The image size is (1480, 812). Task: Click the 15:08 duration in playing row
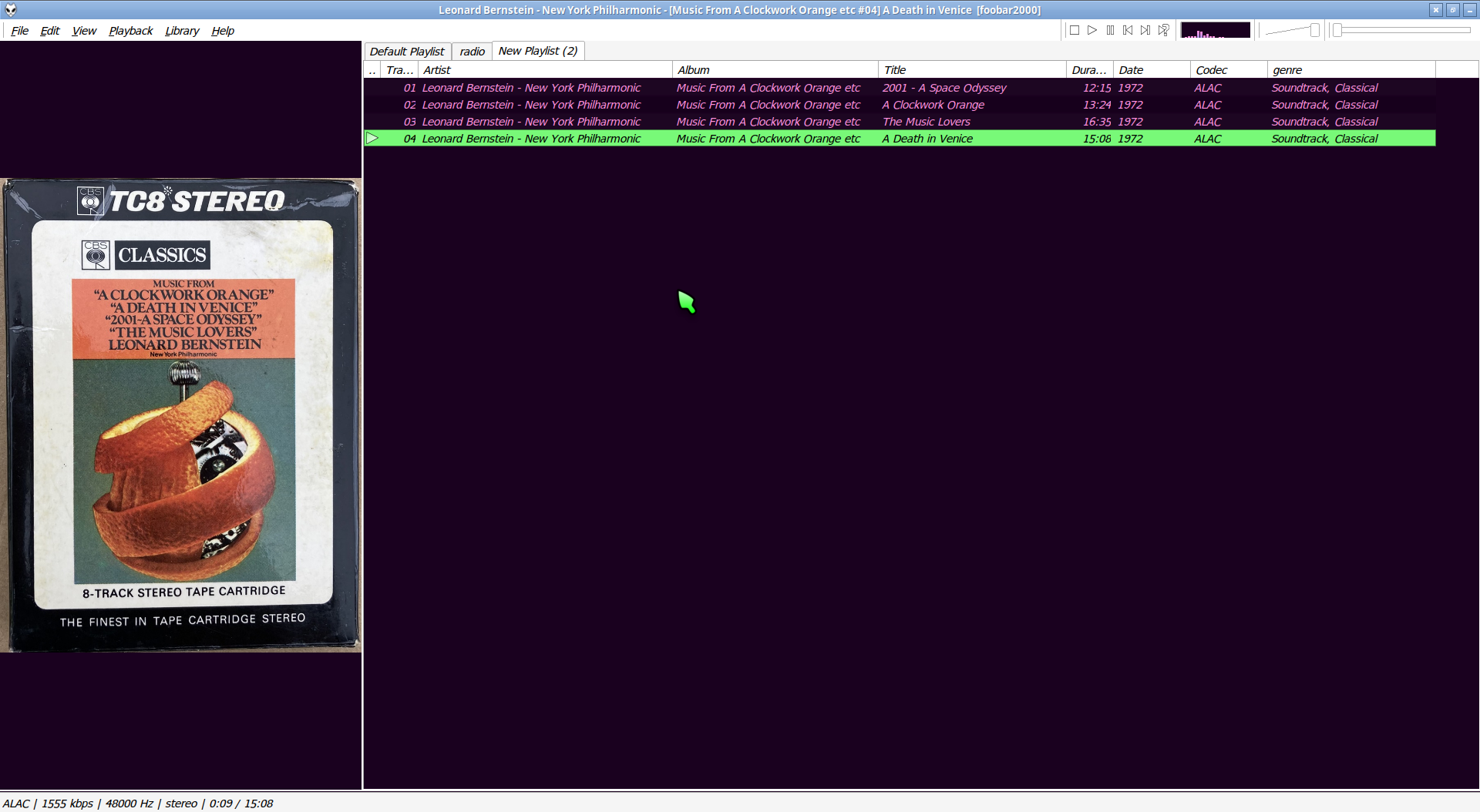(x=1097, y=139)
